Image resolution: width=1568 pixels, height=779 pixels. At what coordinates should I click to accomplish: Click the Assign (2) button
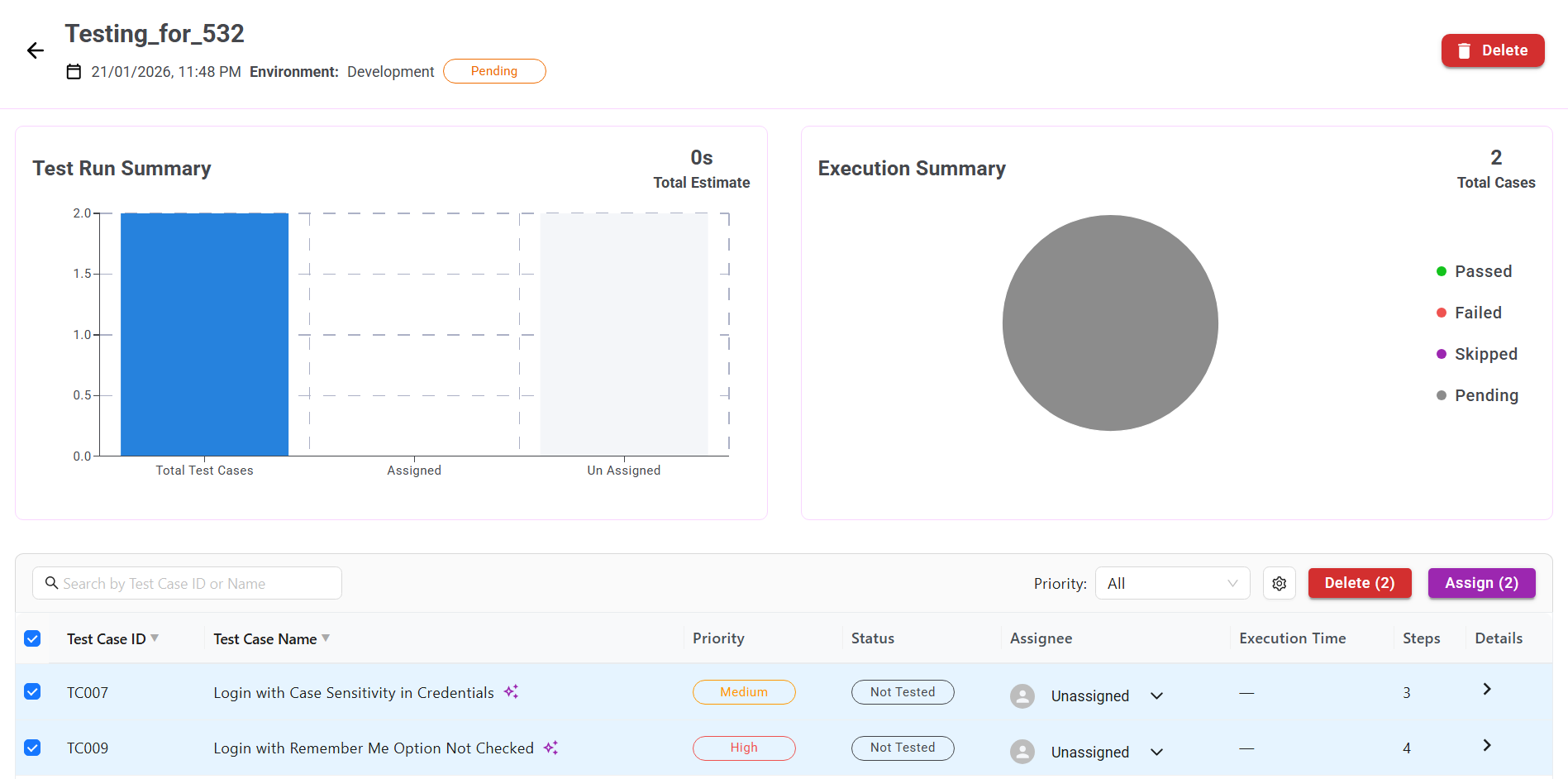coord(1481,584)
